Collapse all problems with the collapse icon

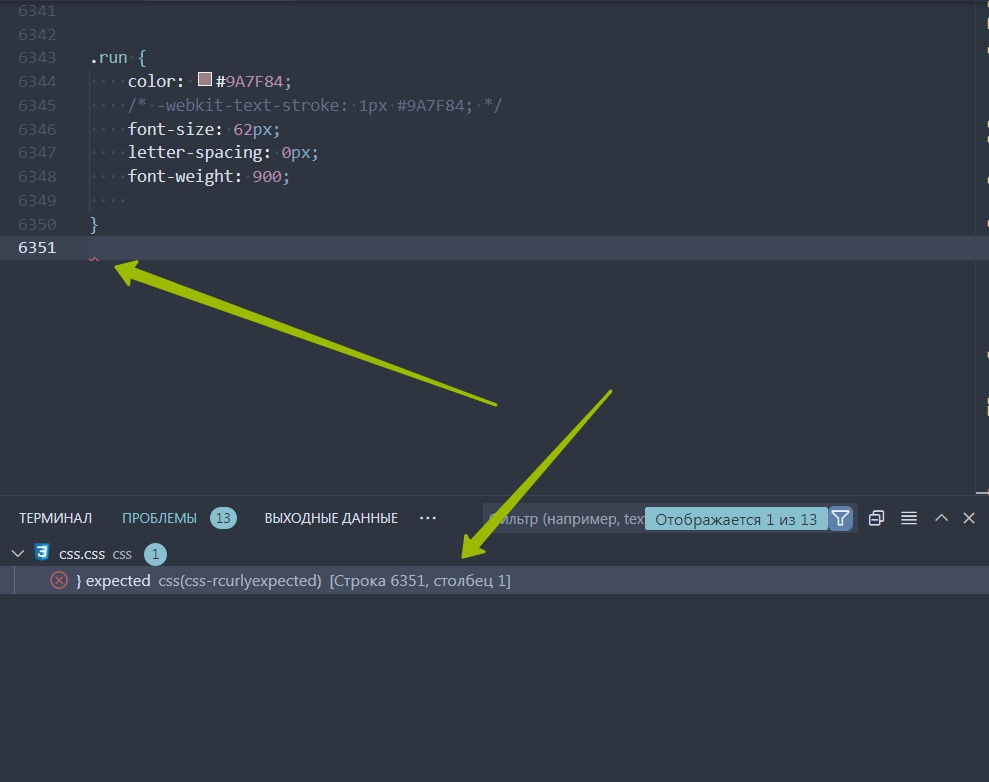point(876,518)
